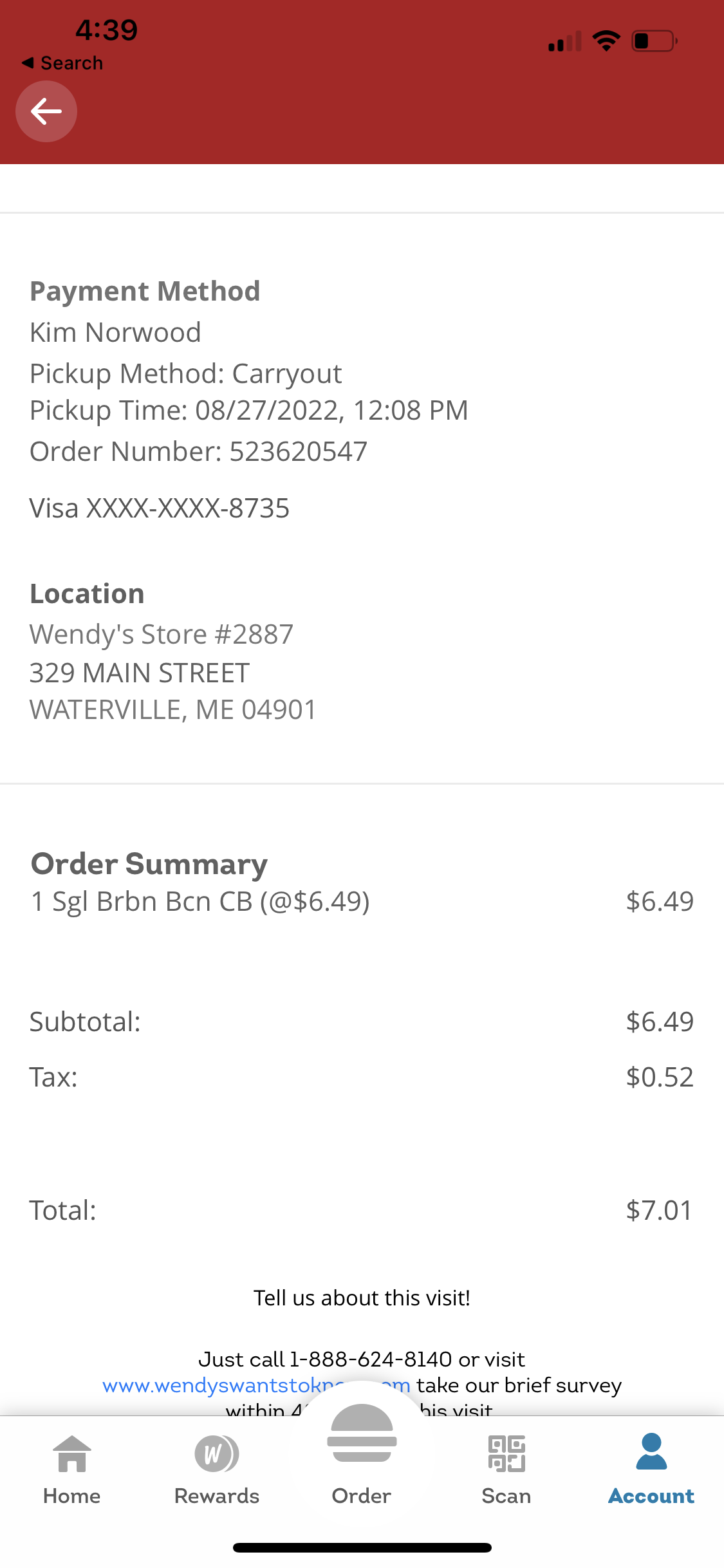Open the Rewards W coin icon
This screenshot has width=724, height=1568.
tap(216, 1454)
